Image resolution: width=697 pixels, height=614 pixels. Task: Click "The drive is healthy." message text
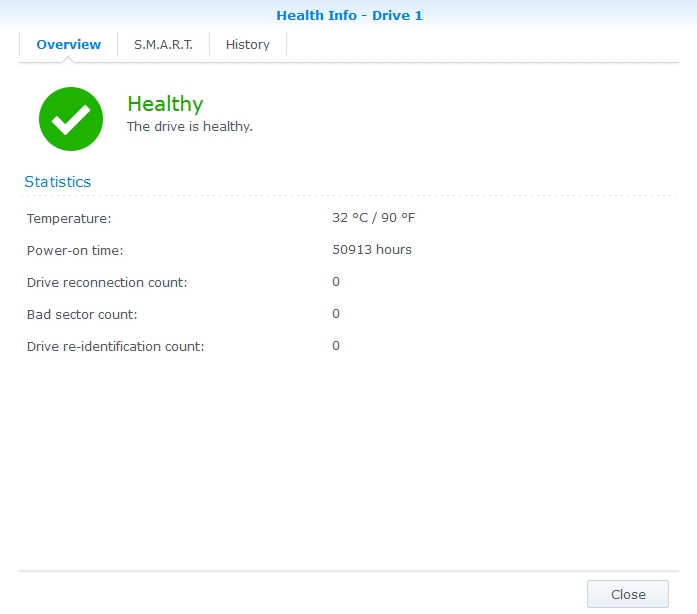(x=189, y=127)
